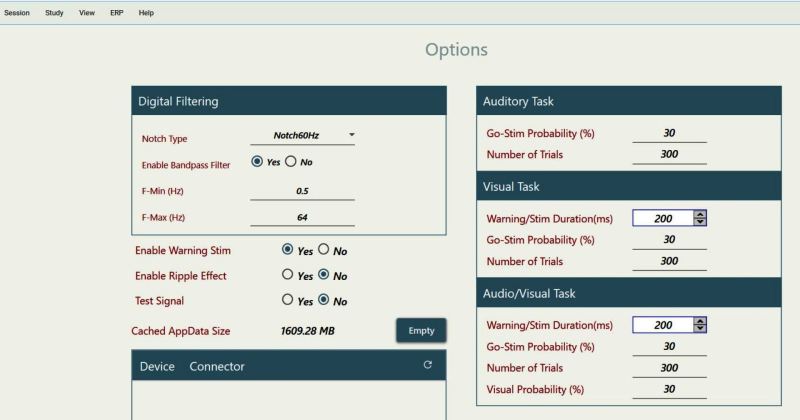Open the View menu
800x420 pixels.
(x=87, y=13)
